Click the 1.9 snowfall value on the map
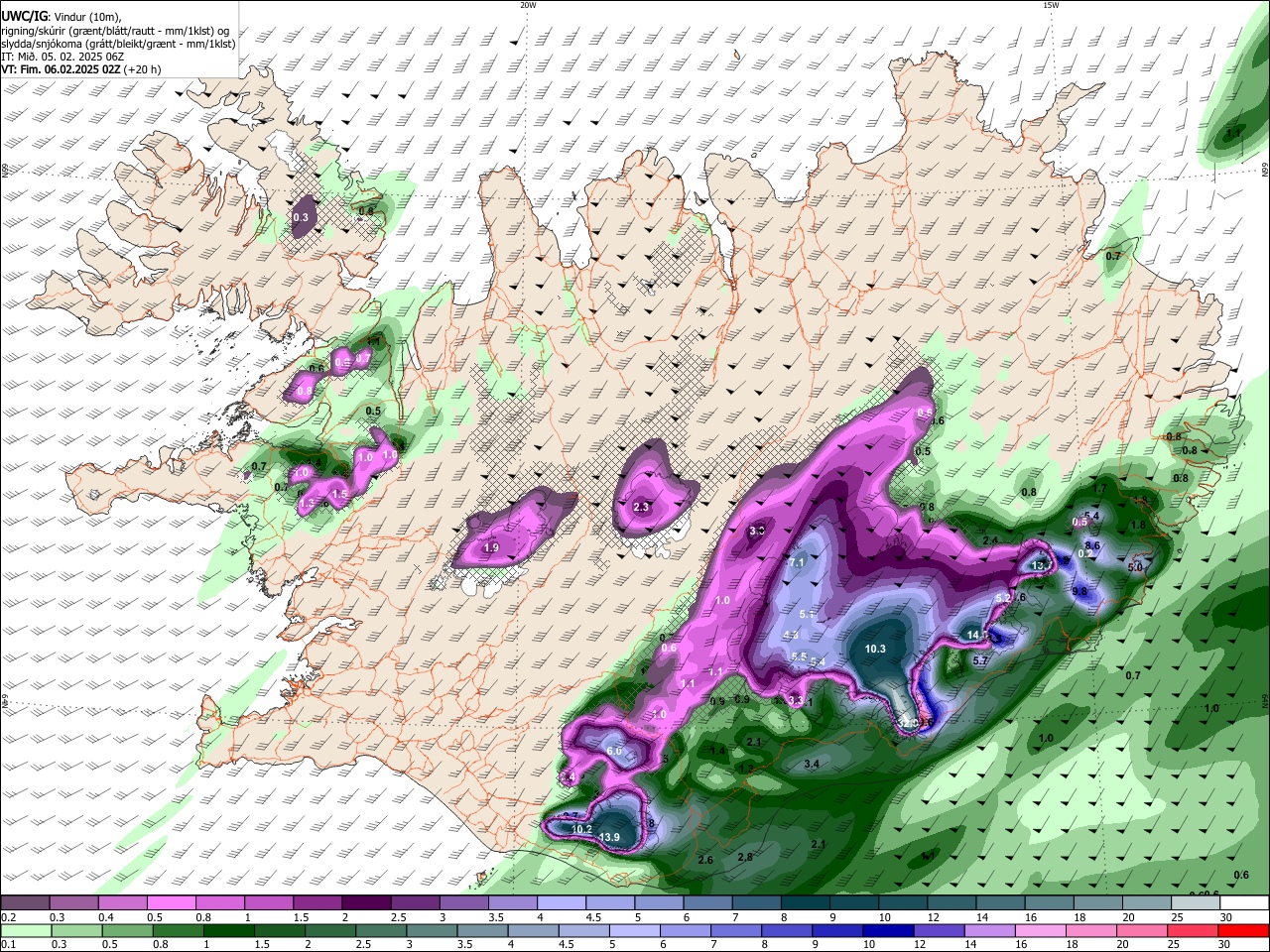The height and width of the screenshot is (952, 1270). coord(491,547)
